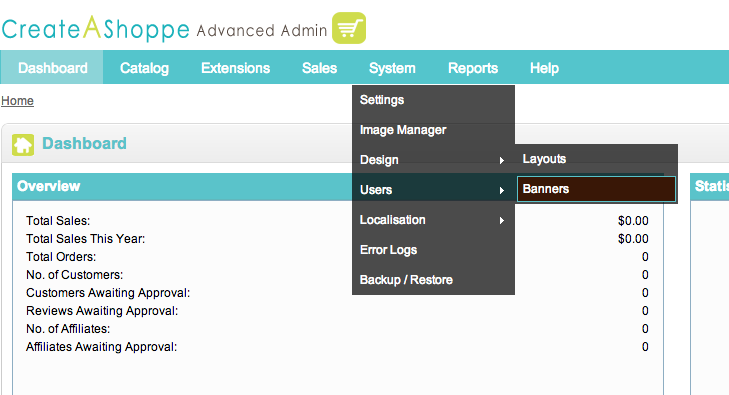Click the 'Total Sales:' label
The width and height of the screenshot is (729, 395).
[x=58, y=221]
